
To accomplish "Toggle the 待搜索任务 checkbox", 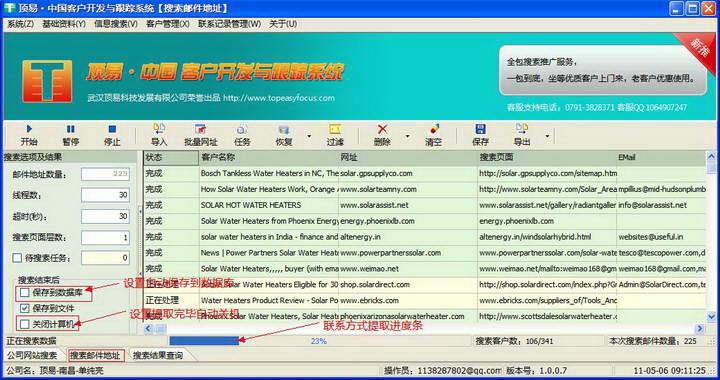I will (x=17, y=258).
